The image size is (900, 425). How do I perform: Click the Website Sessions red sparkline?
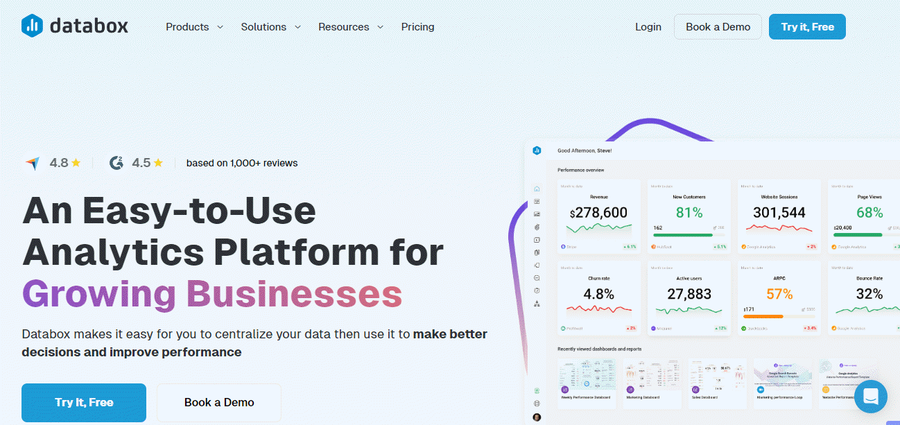coord(779,228)
